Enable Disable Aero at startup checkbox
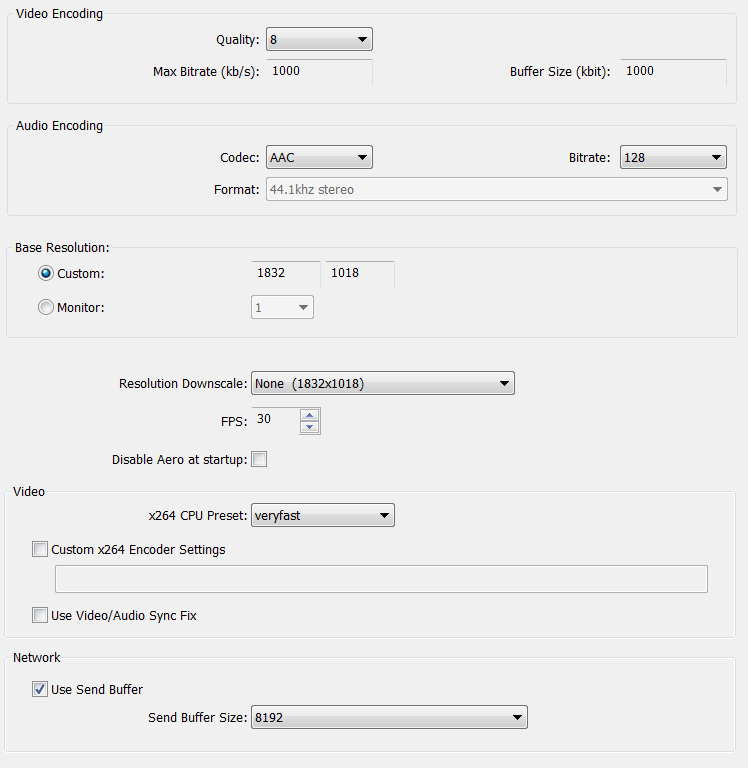The image size is (748, 768). tap(259, 459)
